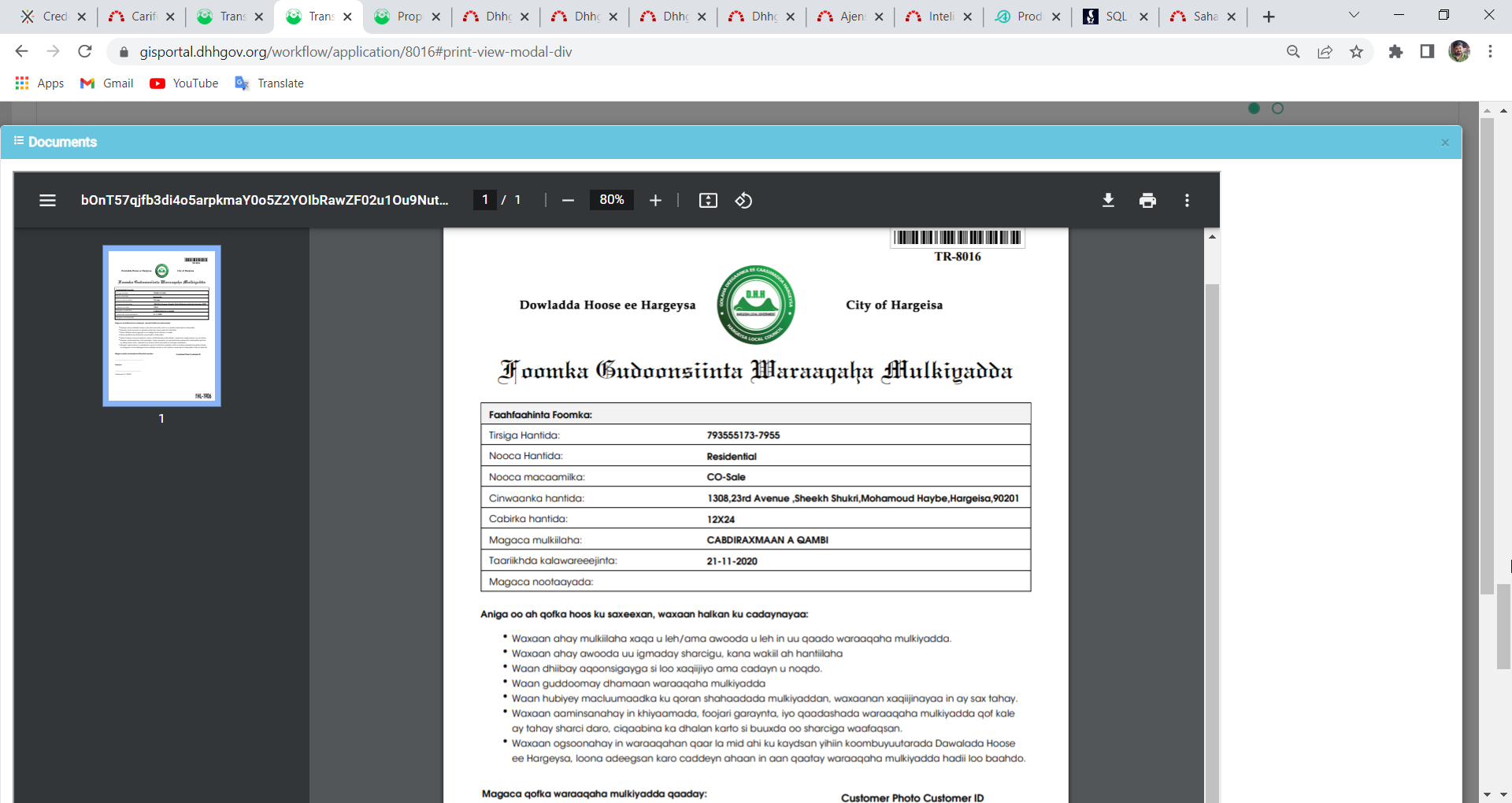The image size is (1512, 803).
Task: Open a new browser tab
Action: [x=1268, y=17]
